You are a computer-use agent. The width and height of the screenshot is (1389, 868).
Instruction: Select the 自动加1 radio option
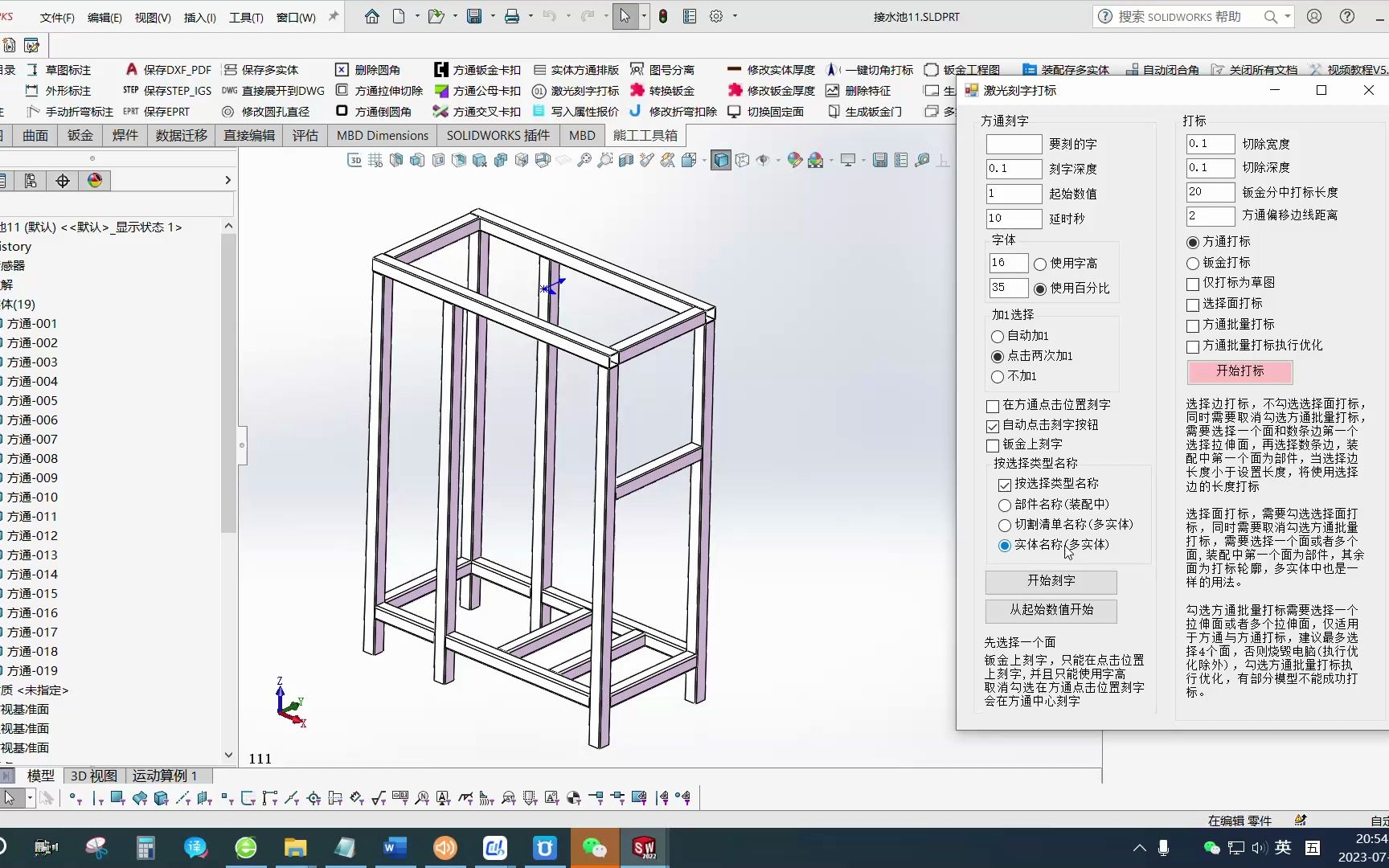(x=998, y=335)
